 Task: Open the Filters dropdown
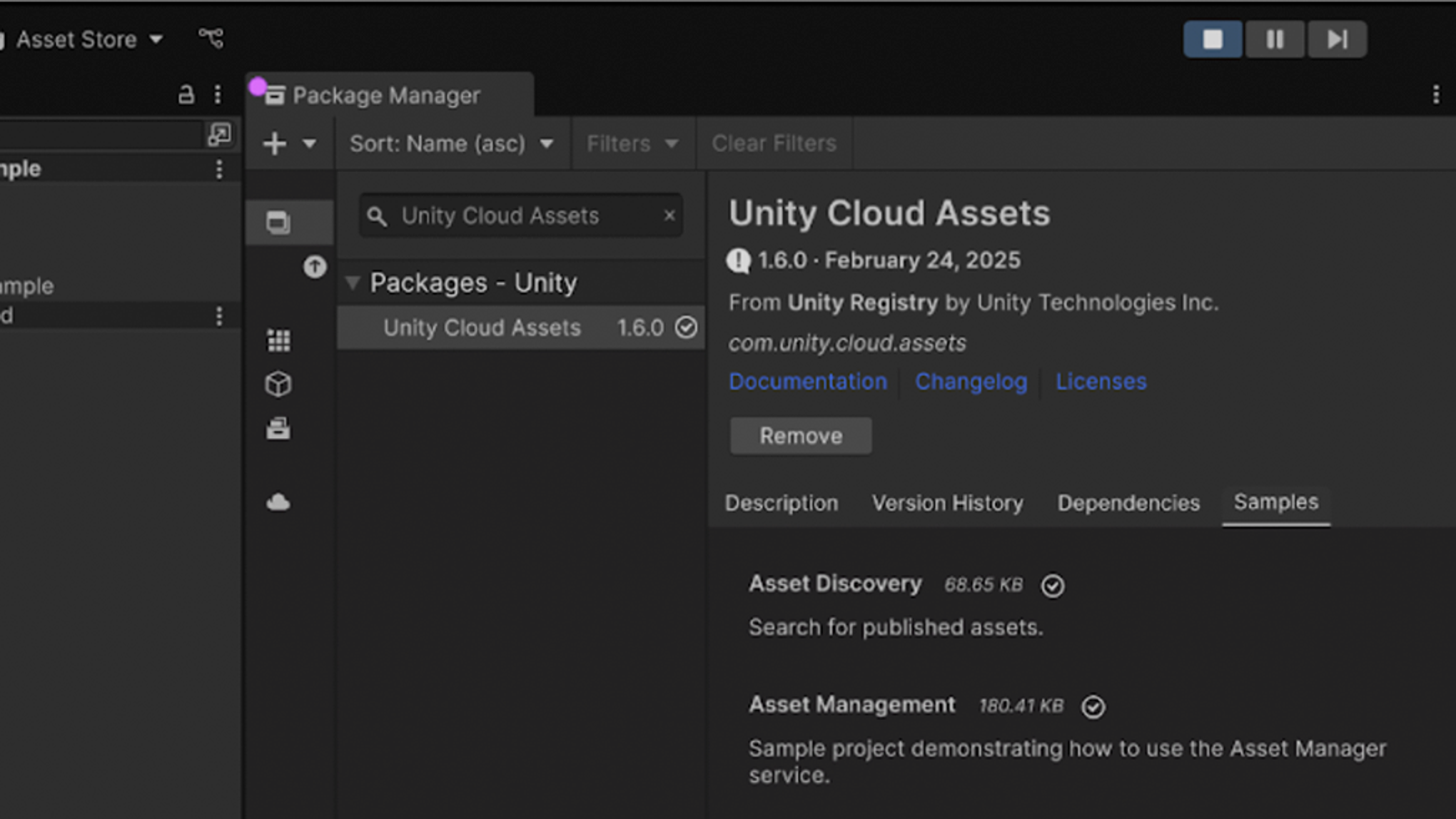pyautogui.click(x=632, y=143)
